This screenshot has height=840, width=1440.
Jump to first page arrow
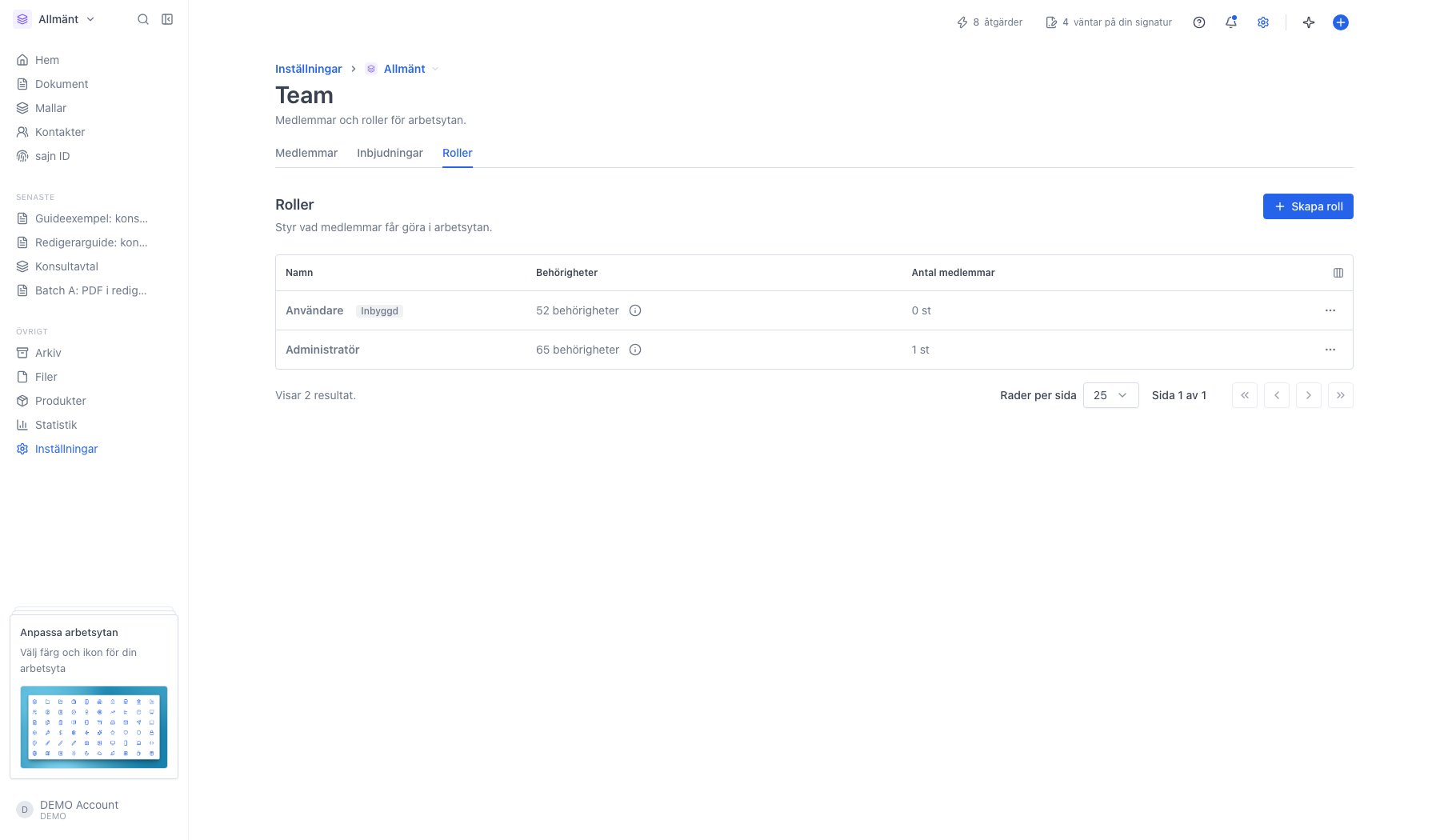point(1245,395)
